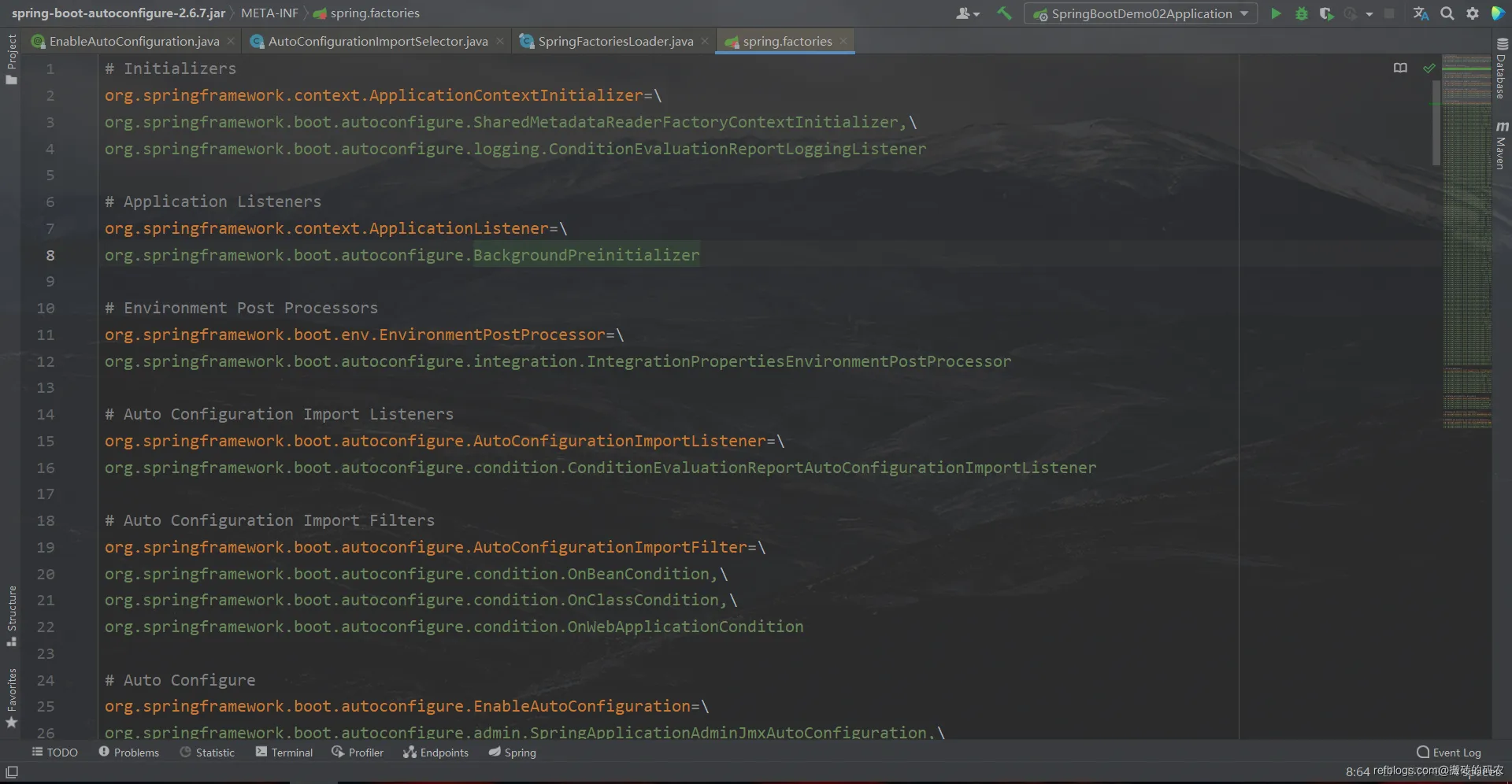Open Search Everywhere magnifier icon
This screenshot has width=1512, height=784.
1447,13
